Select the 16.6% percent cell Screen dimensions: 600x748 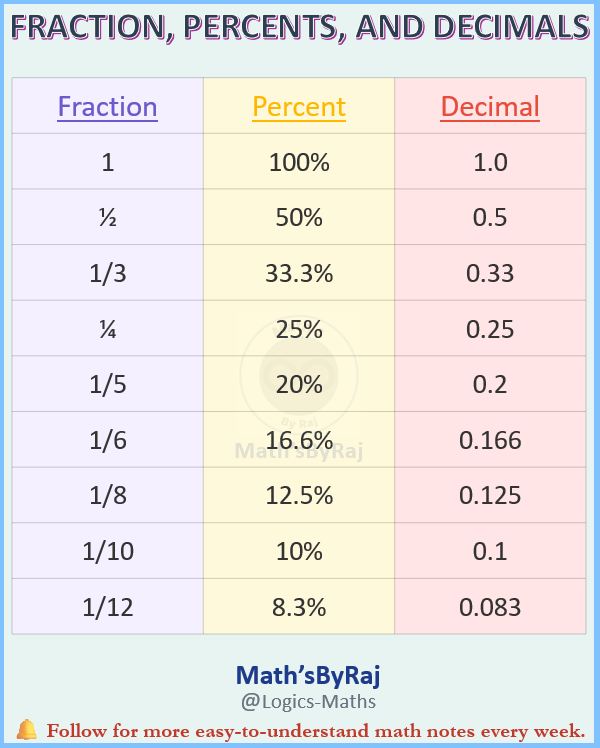pyautogui.click(x=299, y=440)
